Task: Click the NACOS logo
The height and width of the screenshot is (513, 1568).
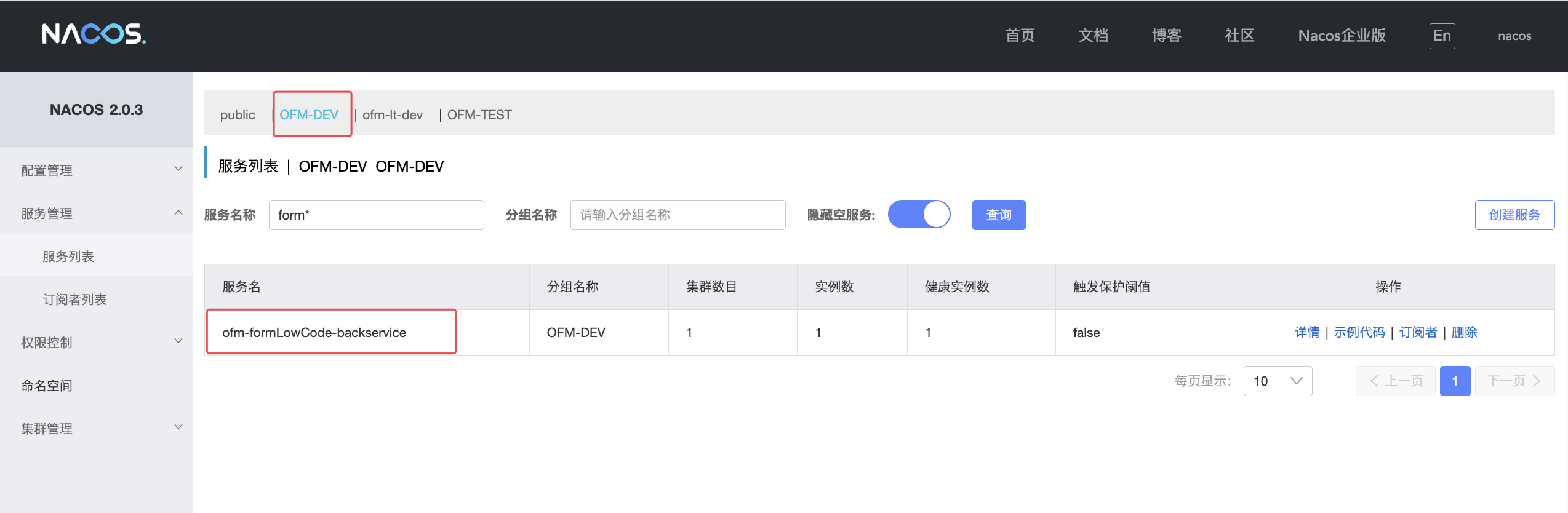Action: pos(94,34)
